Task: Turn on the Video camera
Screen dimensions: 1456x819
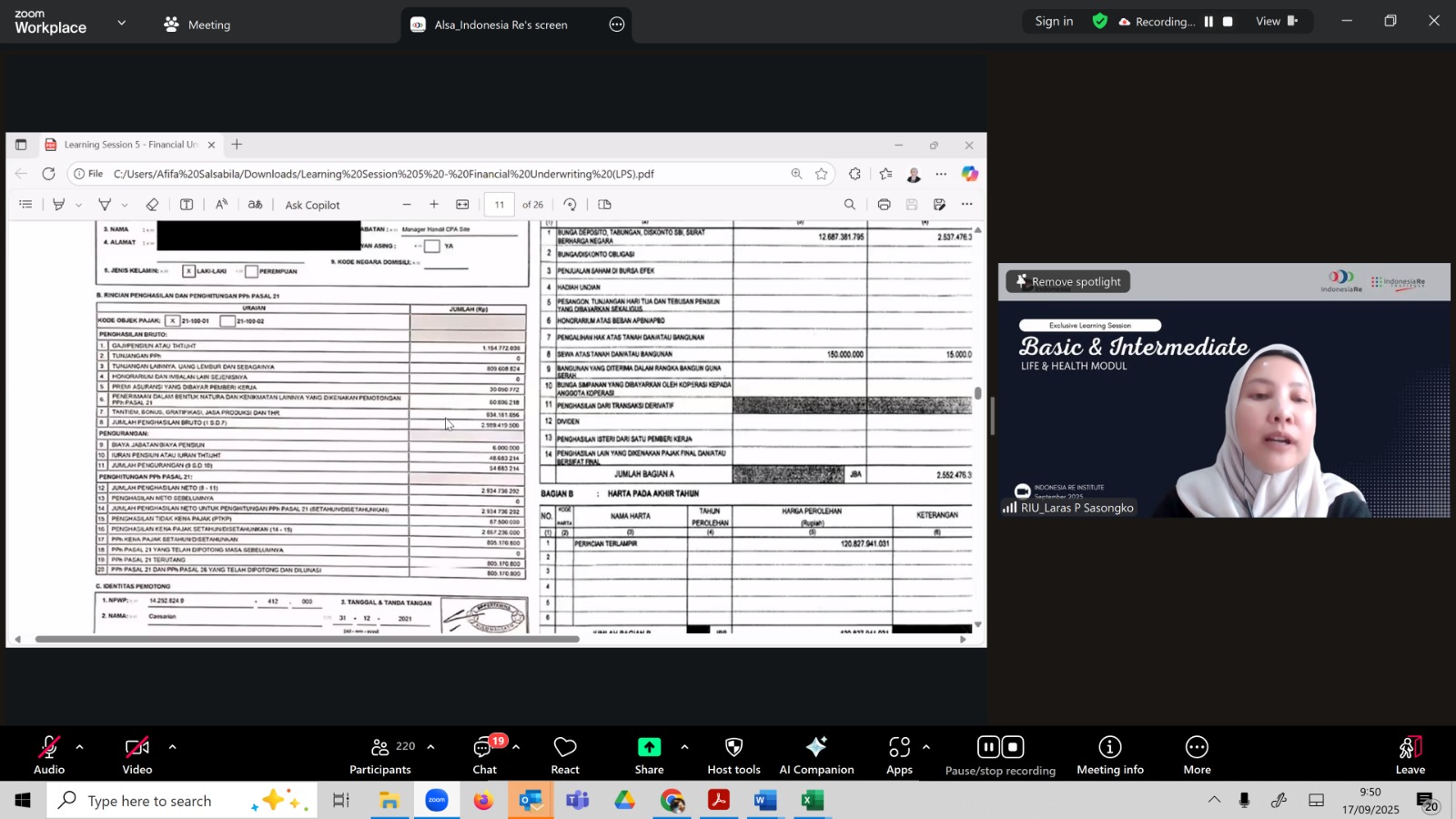Action: coord(137,755)
